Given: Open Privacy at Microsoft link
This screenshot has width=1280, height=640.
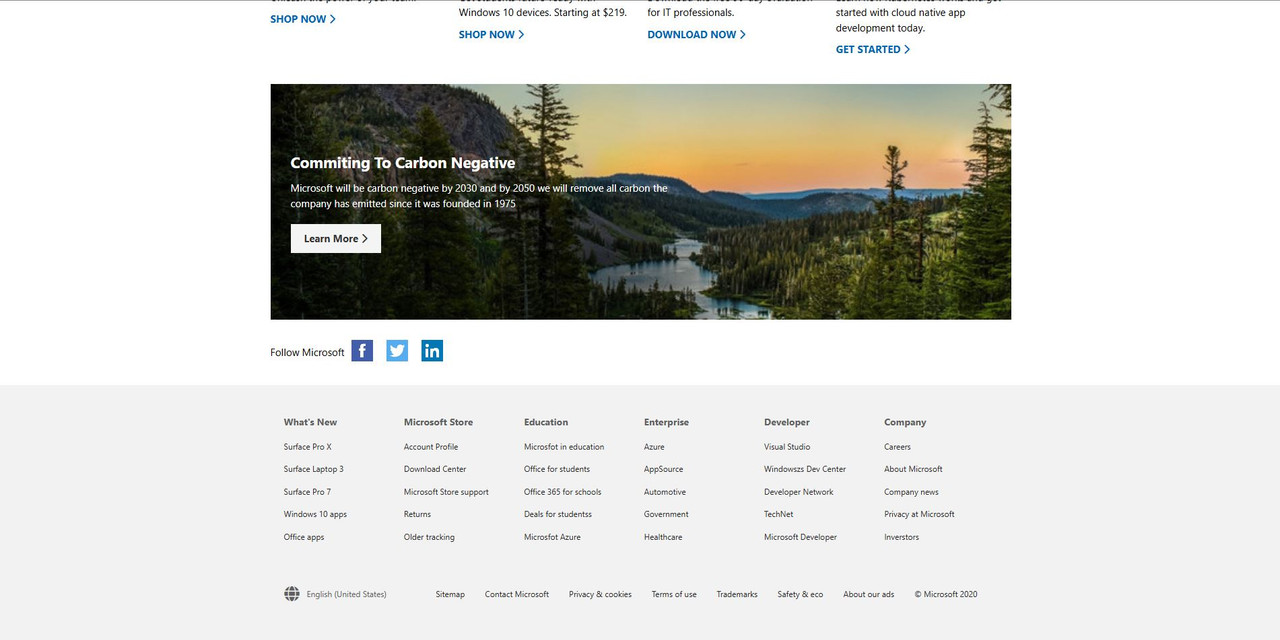Looking at the screenshot, I should click(x=919, y=514).
